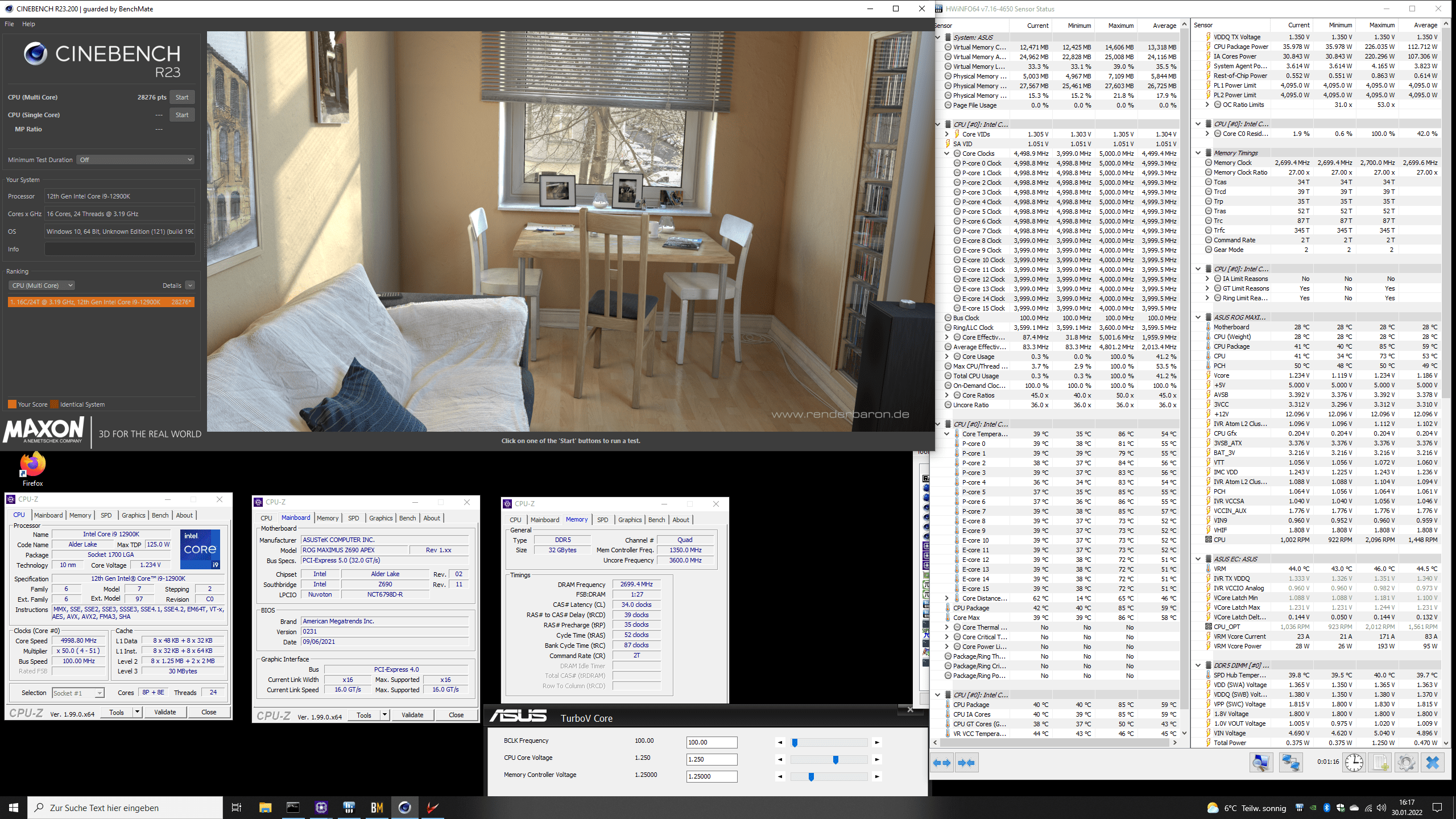Start HWiNFO logging with sheet plus icon
This screenshot has width=1456, height=819.
pos(1380,763)
